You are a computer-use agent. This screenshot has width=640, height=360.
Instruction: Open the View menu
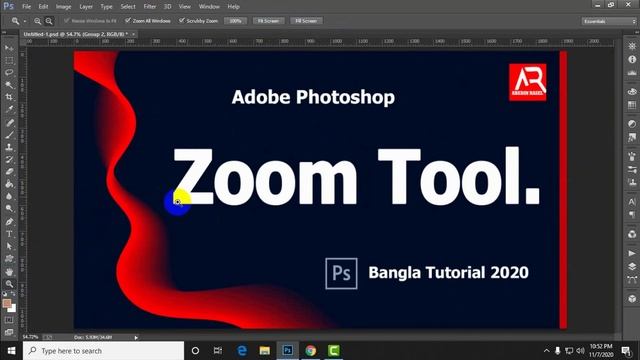[x=184, y=7]
